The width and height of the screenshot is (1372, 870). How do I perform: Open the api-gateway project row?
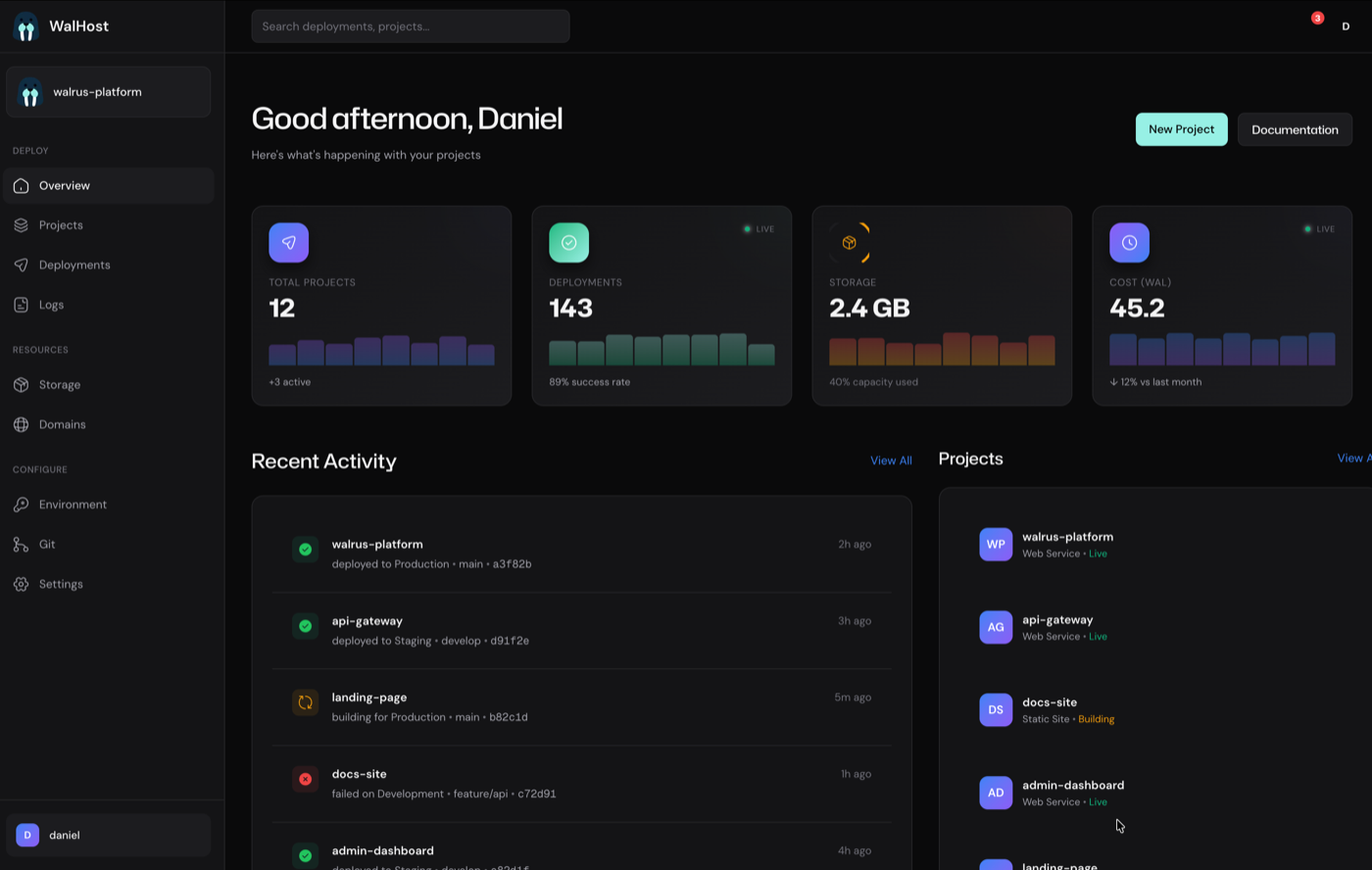click(1165, 627)
